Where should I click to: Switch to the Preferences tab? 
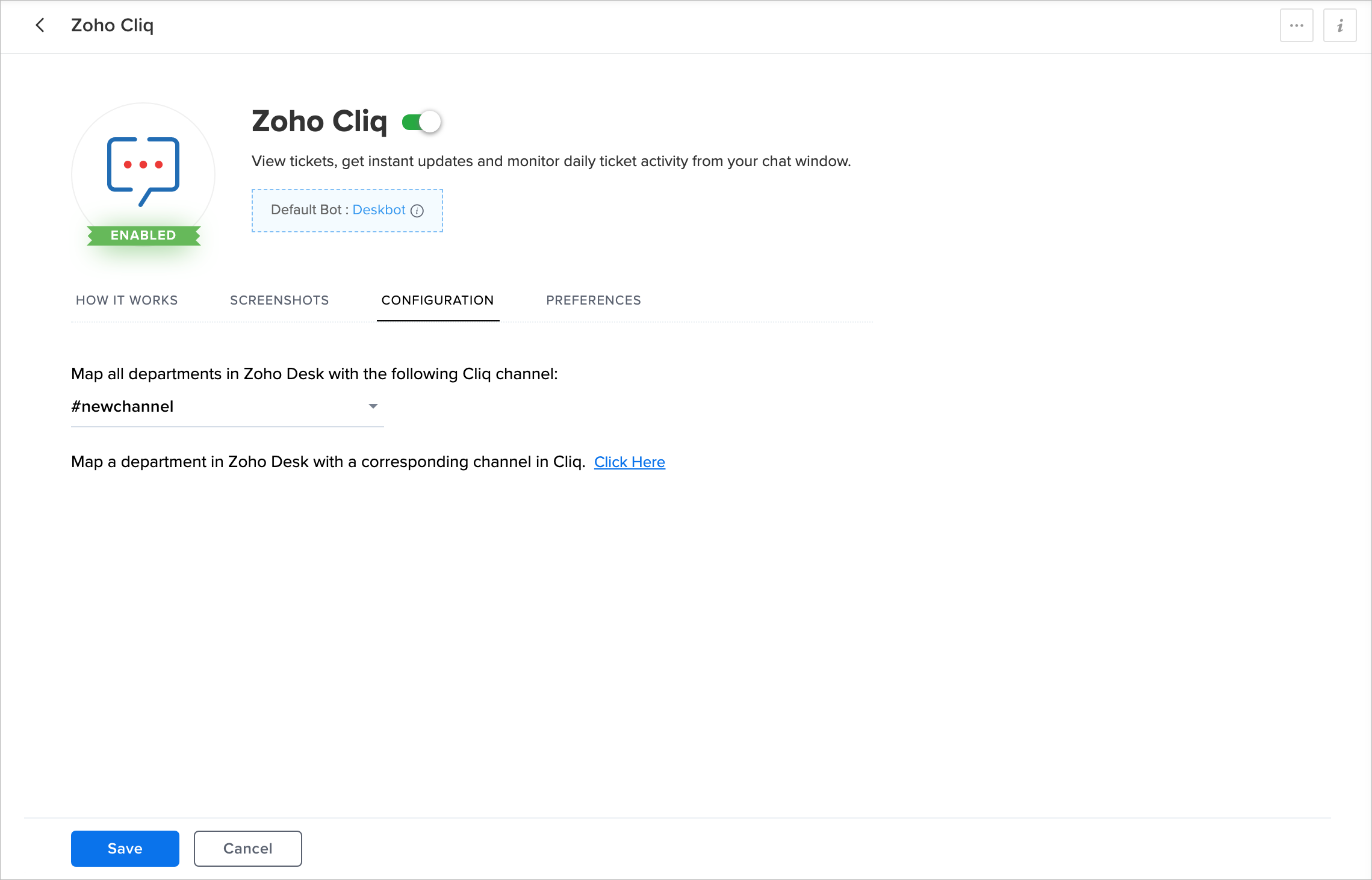(592, 300)
